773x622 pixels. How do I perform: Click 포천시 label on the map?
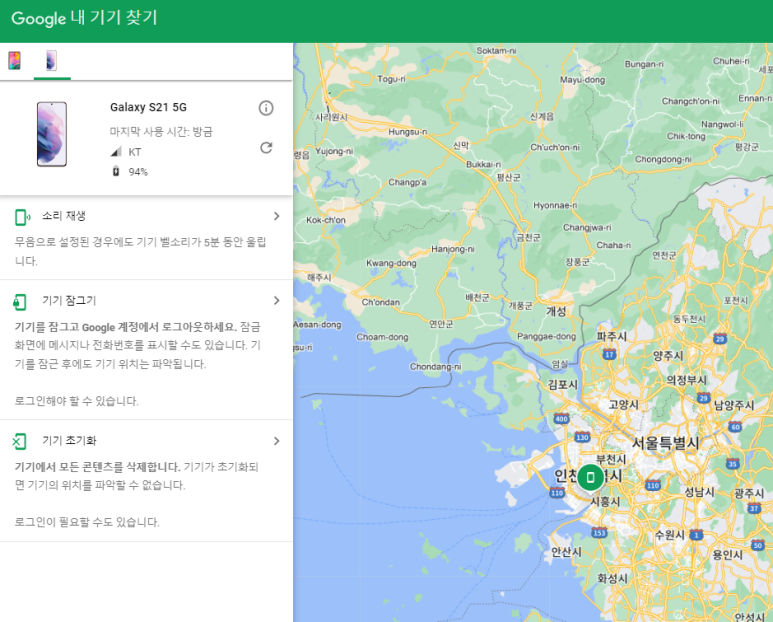[736, 301]
